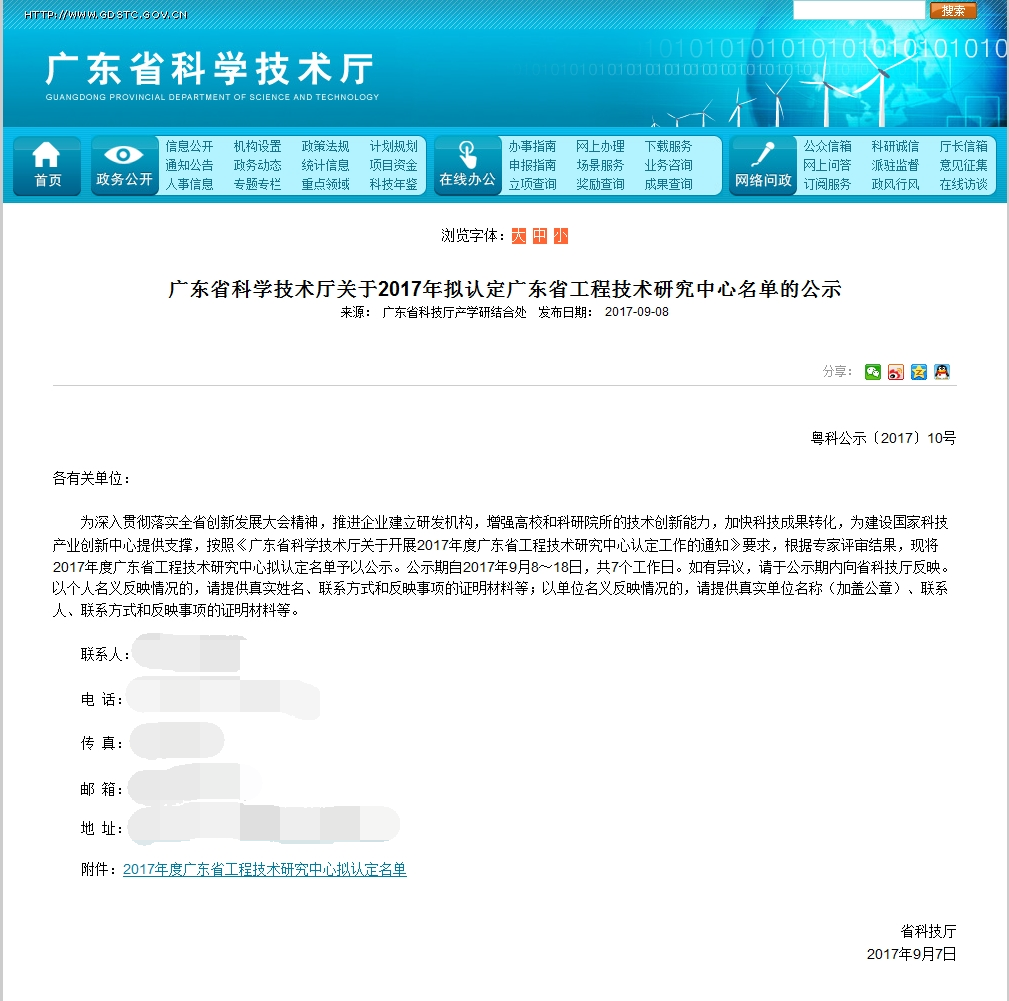Image resolution: width=1009 pixels, height=1001 pixels.
Task: Set browsing font size to medium (中)
Action: point(540,236)
